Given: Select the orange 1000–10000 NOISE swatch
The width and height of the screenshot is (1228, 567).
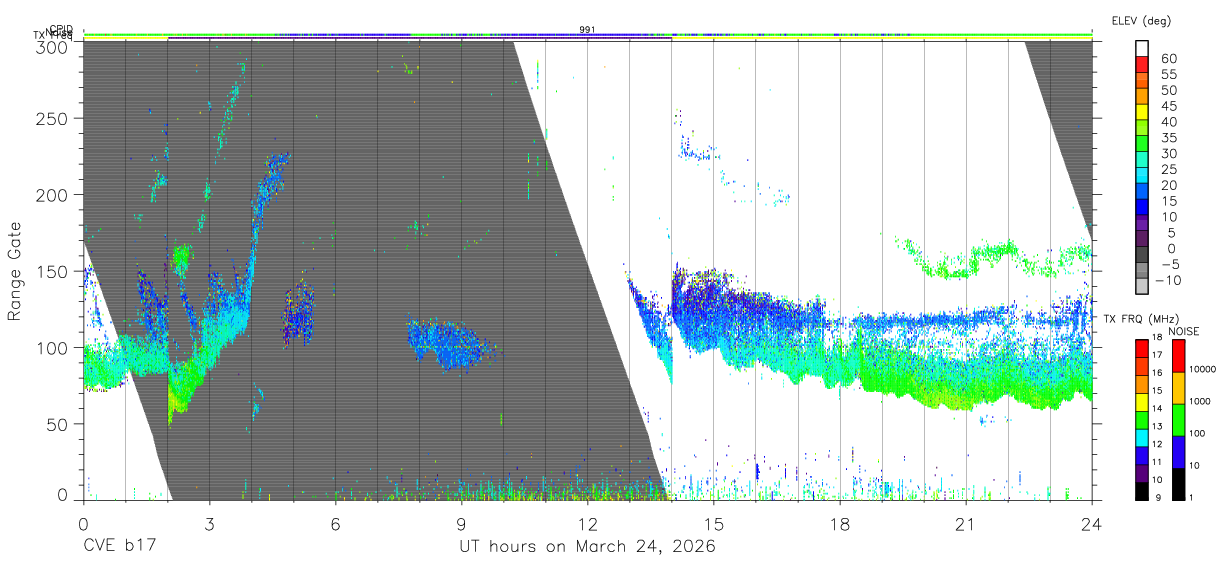Looking at the screenshot, I should coord(1177,387).
